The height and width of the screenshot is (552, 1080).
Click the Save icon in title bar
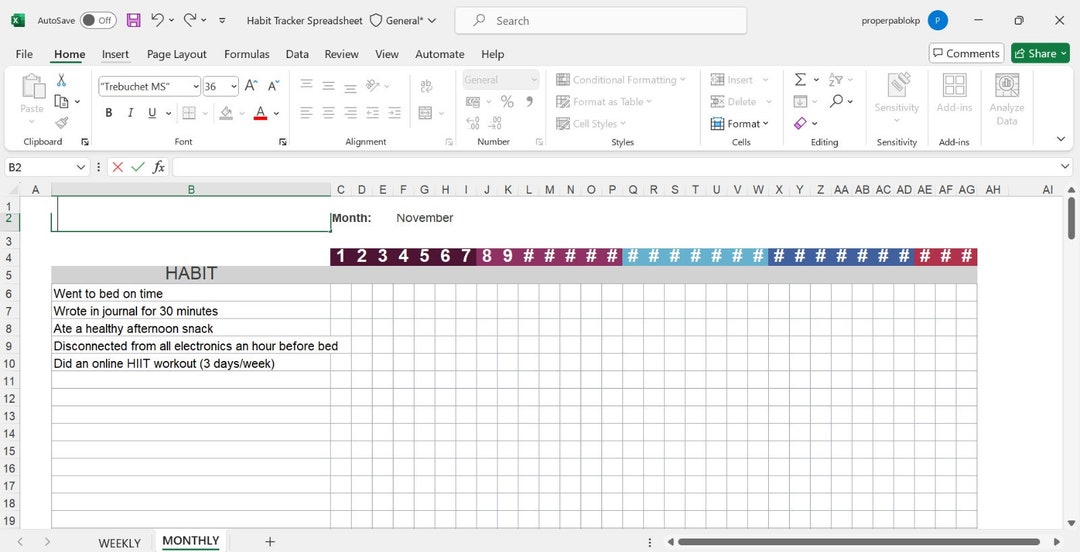134,20
